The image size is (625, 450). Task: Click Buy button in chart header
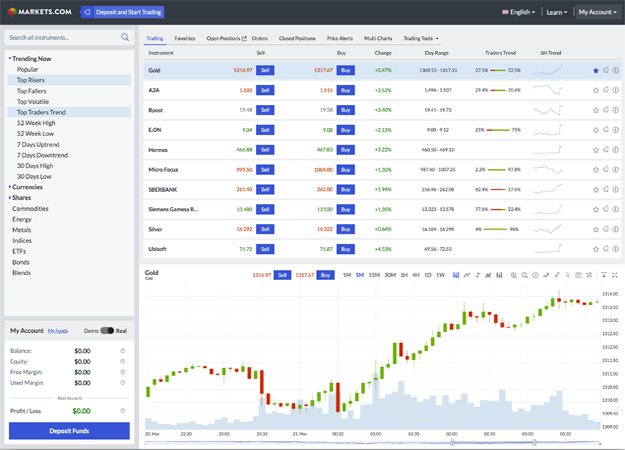(x=325, y=275)
